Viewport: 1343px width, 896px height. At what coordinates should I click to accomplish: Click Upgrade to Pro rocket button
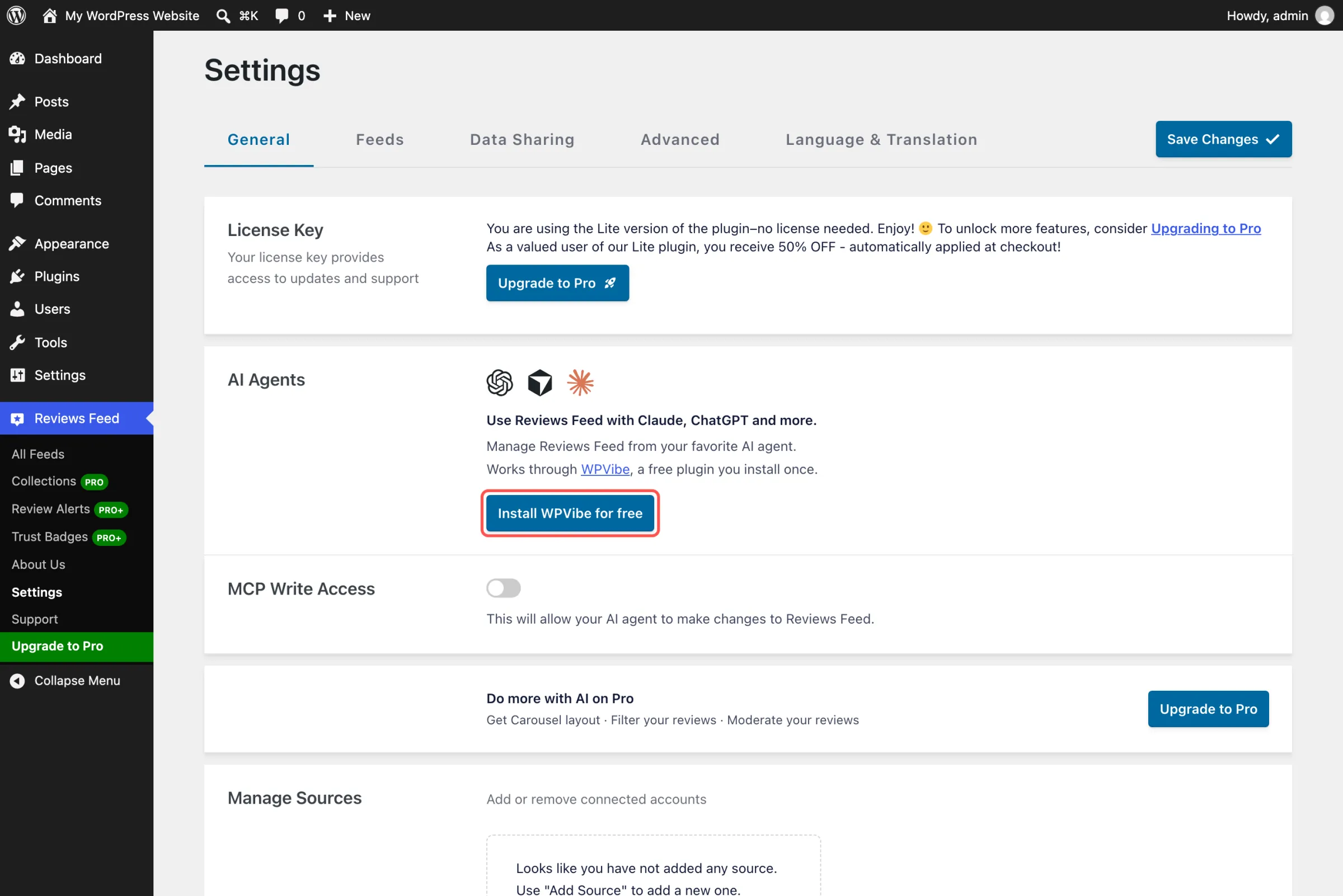pos(557,283)
